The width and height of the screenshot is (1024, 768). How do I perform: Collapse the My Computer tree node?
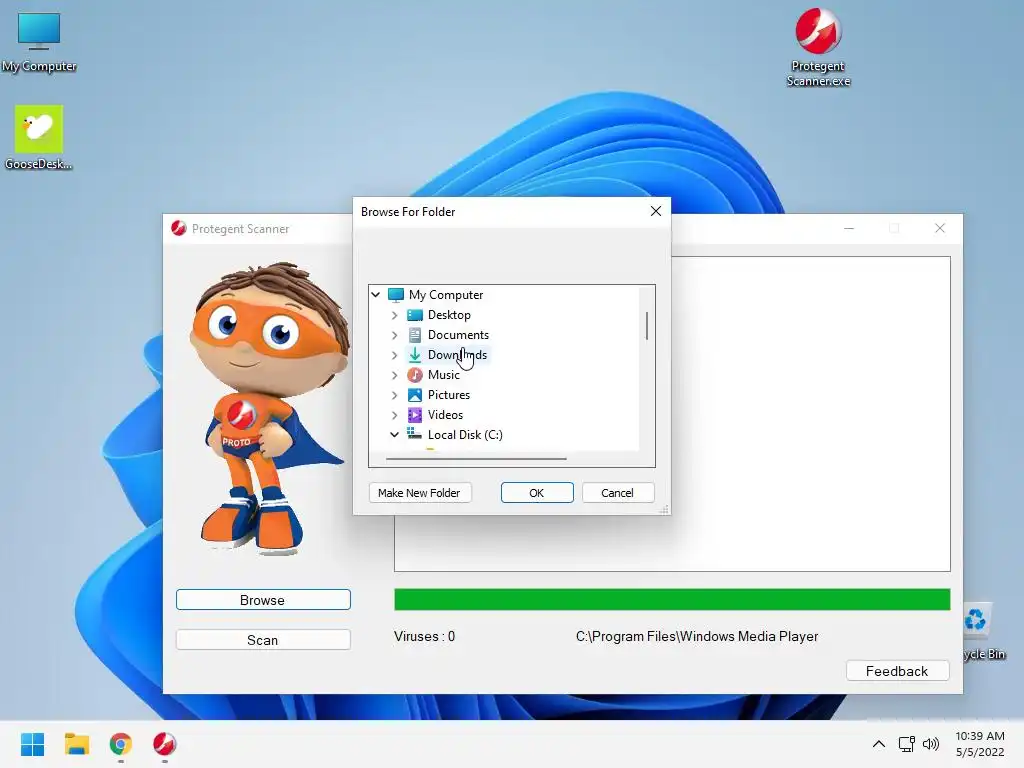(x=376, y=295)
